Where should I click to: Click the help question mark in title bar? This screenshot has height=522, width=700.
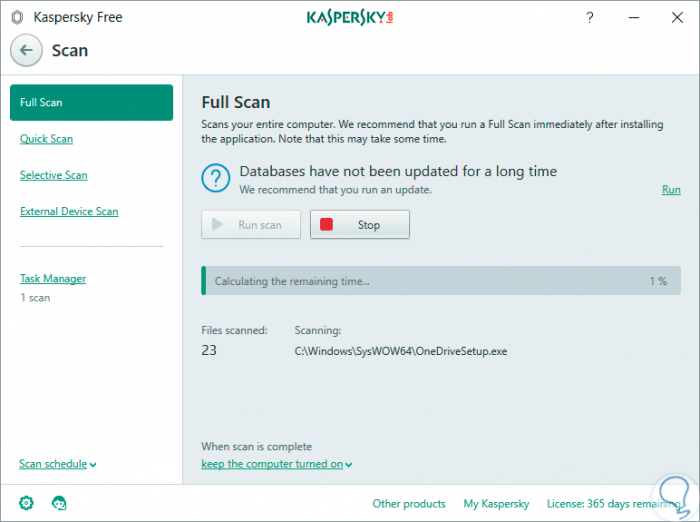590,17
